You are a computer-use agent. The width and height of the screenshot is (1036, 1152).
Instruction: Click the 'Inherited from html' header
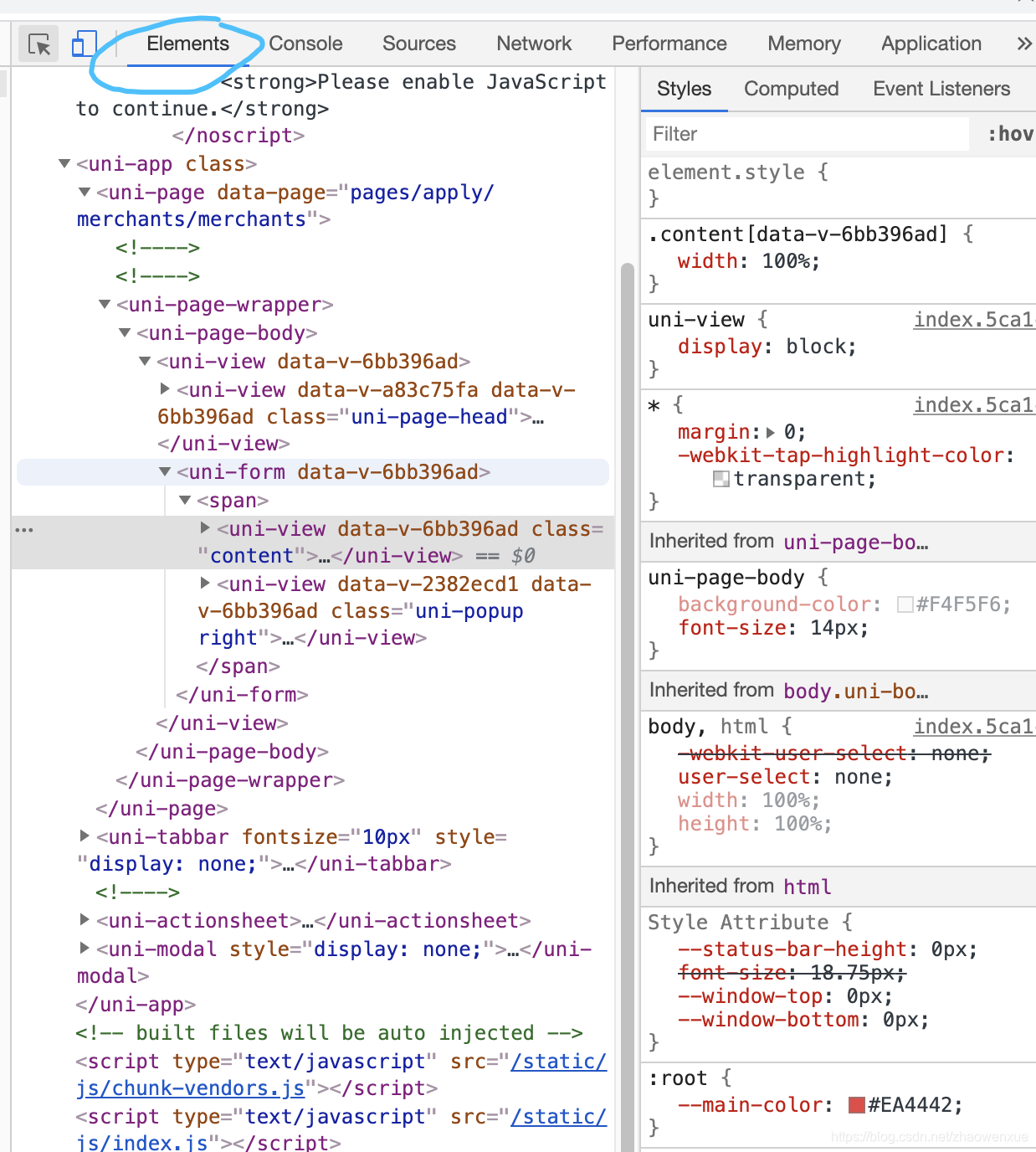[x=839, y=887]
